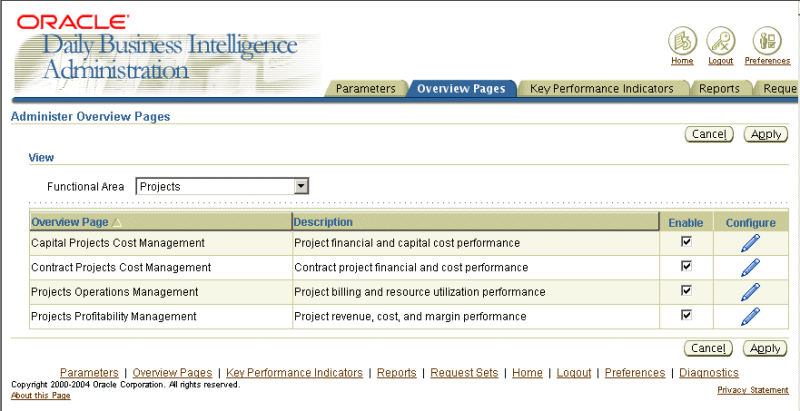The width and height of the screenshot is (800, 411).
Task: Click the Description column header
Action: (x=323, y=222)
